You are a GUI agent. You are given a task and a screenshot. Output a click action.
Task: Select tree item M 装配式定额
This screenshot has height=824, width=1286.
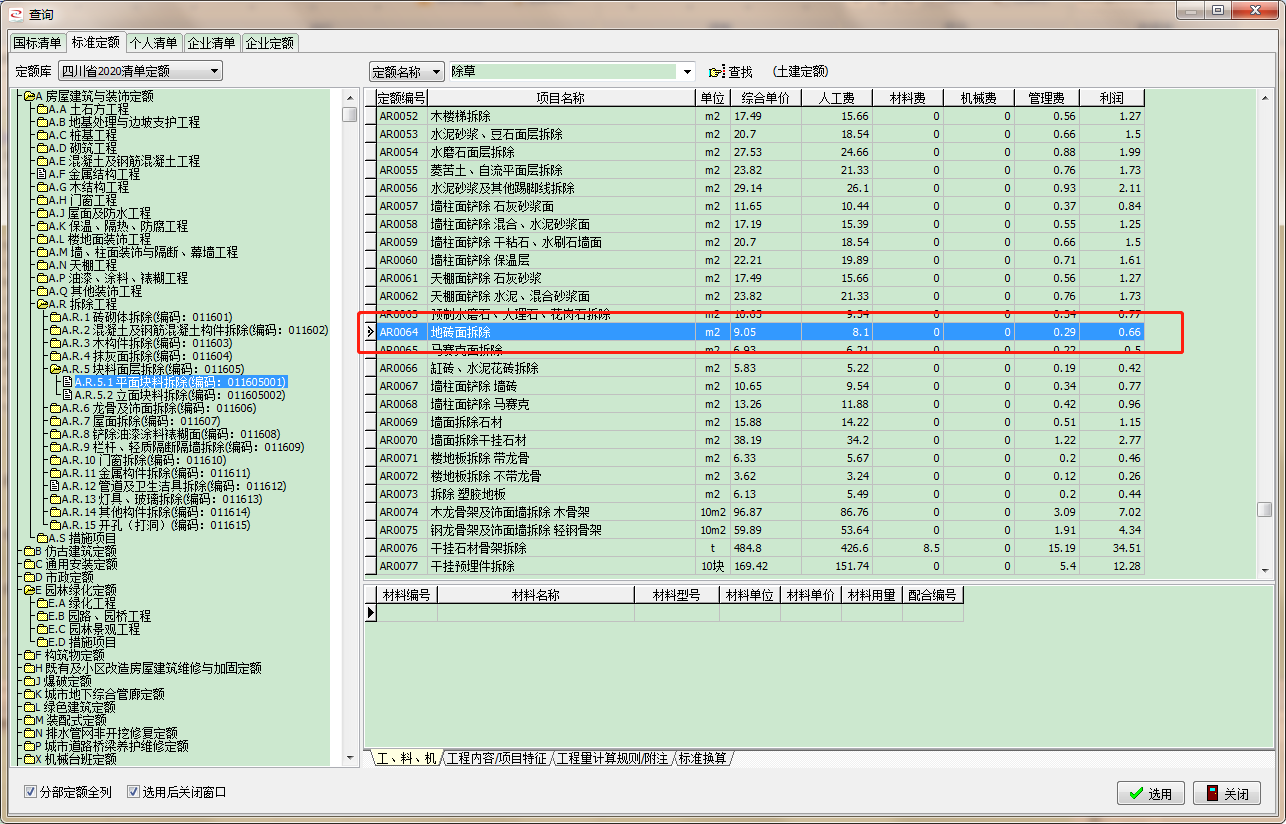coord(71,720)
